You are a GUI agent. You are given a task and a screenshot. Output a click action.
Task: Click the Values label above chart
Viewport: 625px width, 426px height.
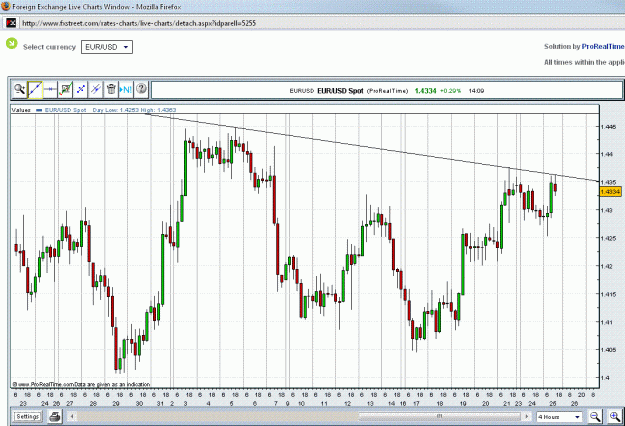(x=21, y=110)
